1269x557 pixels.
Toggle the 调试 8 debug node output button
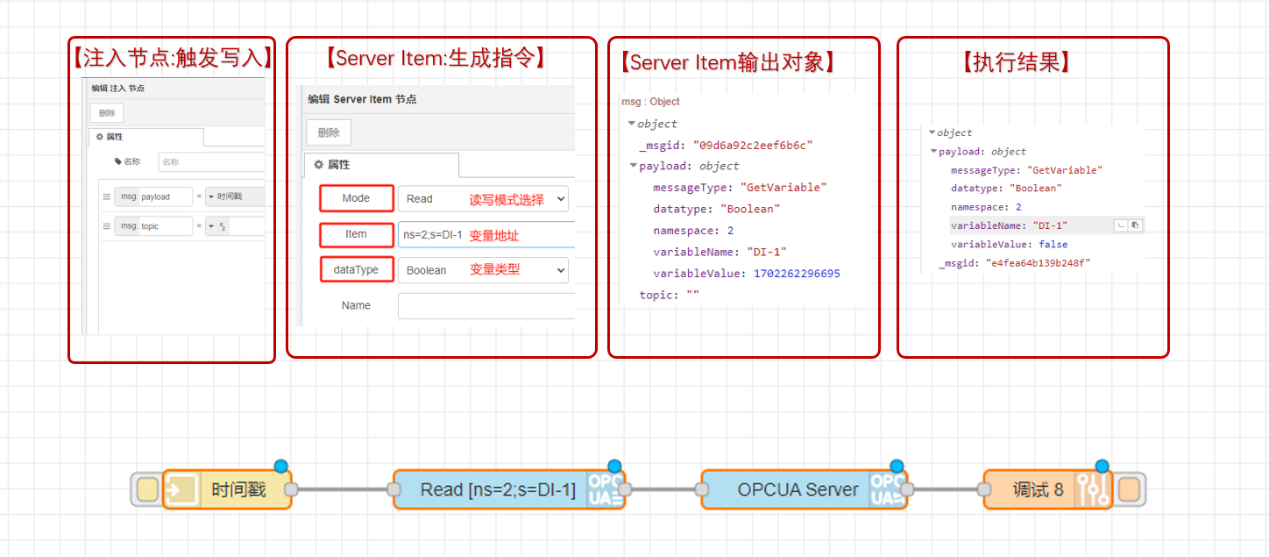tap(1131, 490)
